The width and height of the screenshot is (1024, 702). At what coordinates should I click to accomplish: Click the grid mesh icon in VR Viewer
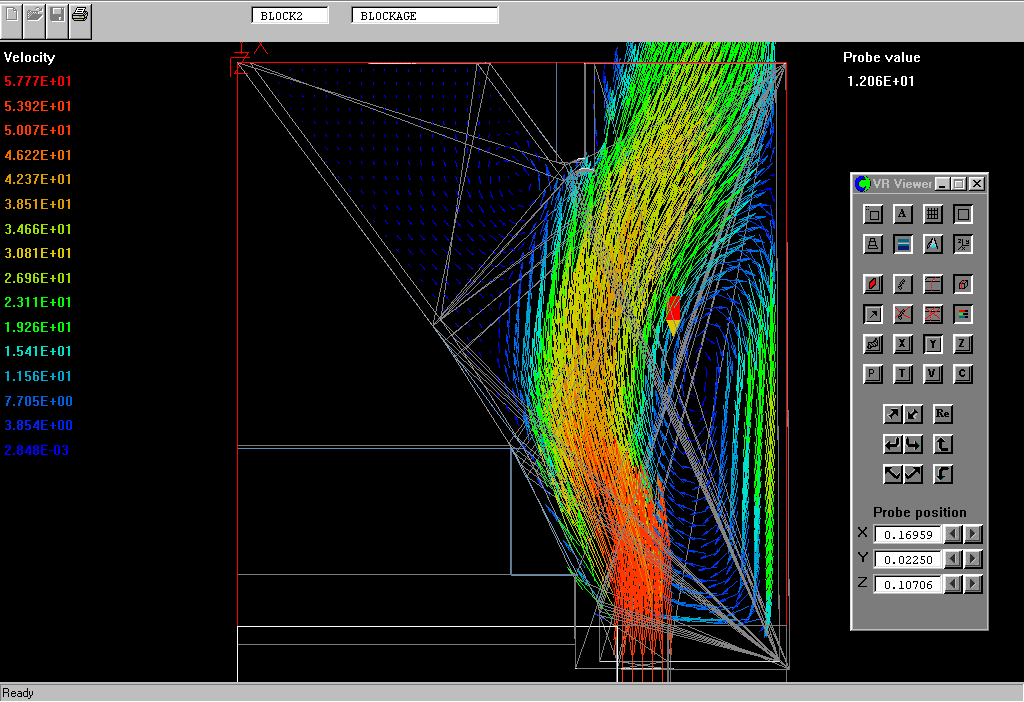[932, 214]
